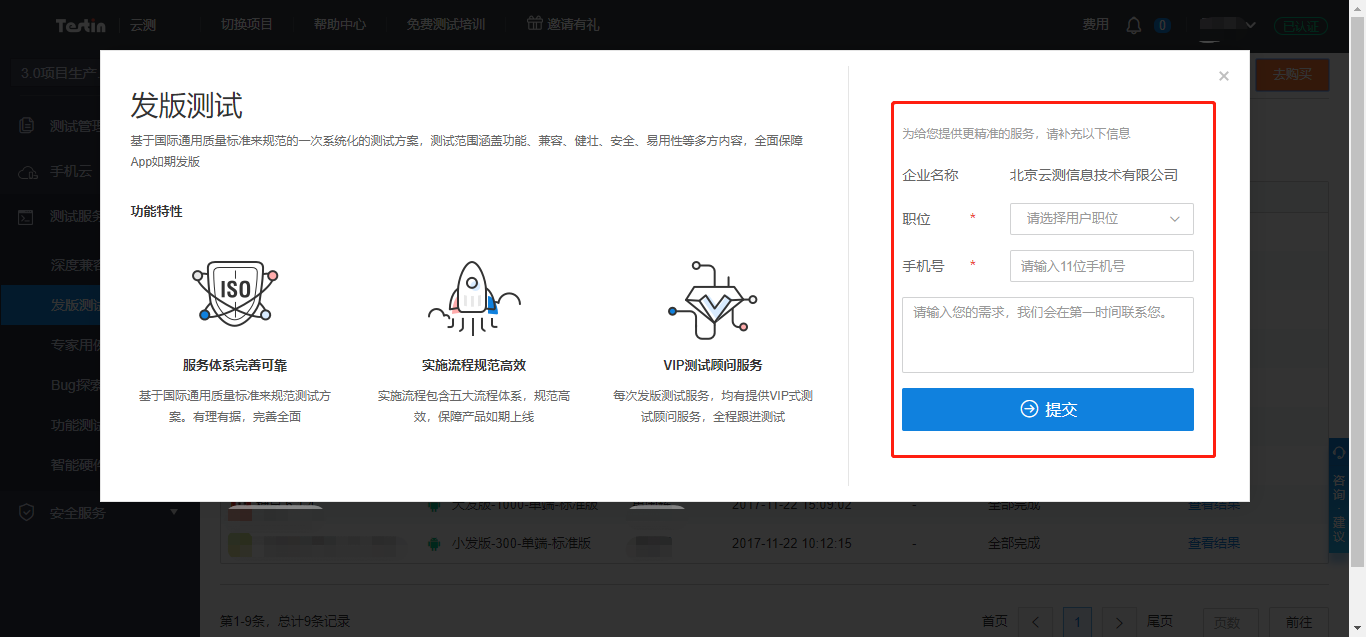The image size is (1366, 637).
Task: Open 查看结果 for 小发版-300-单端-标准版
Action: 1214,543
